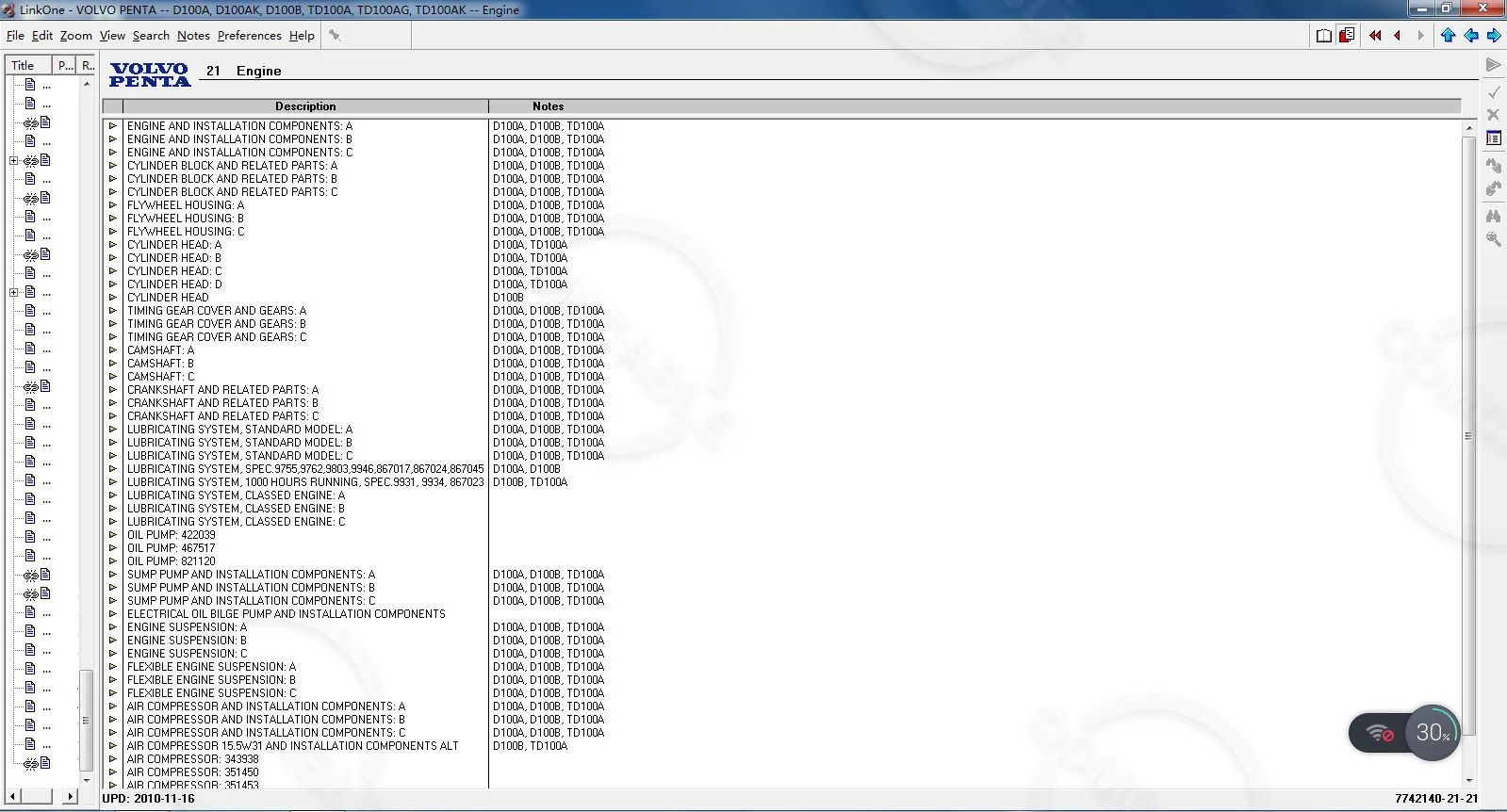The width and height of the screenshot is (1507, 812).
Task: Click the Volvo Penta logo
Action: pyautogui.click(x=150, y=74)
